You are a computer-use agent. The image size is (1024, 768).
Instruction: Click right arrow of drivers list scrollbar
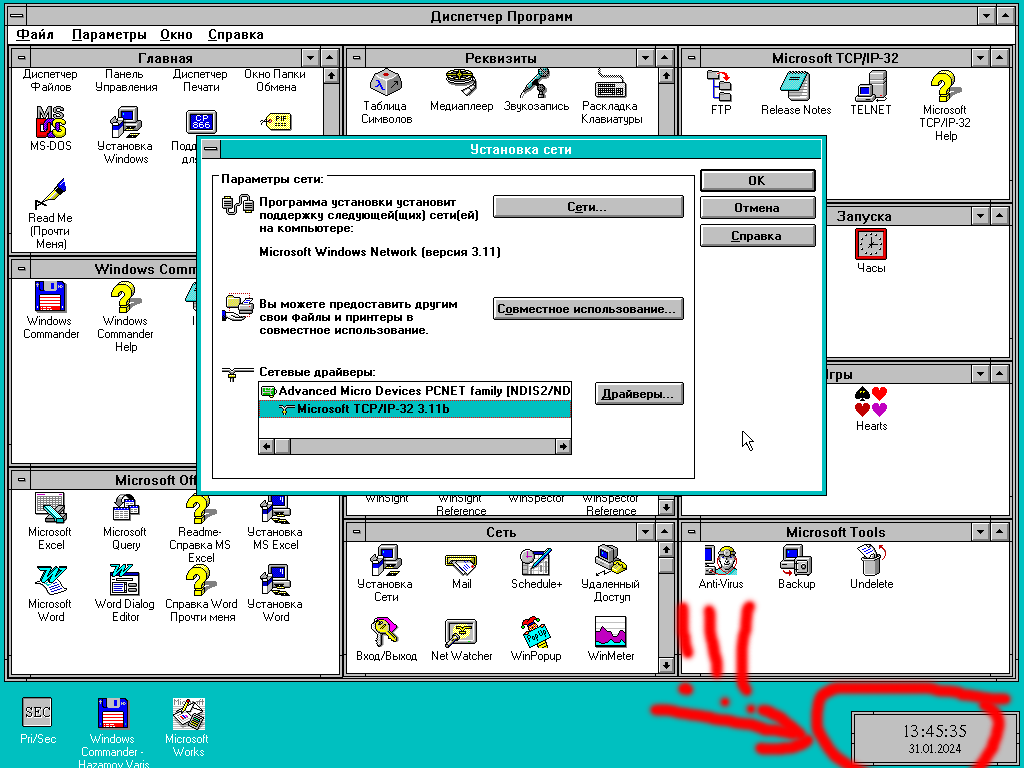pyautogui.click(x=563, y=447)
